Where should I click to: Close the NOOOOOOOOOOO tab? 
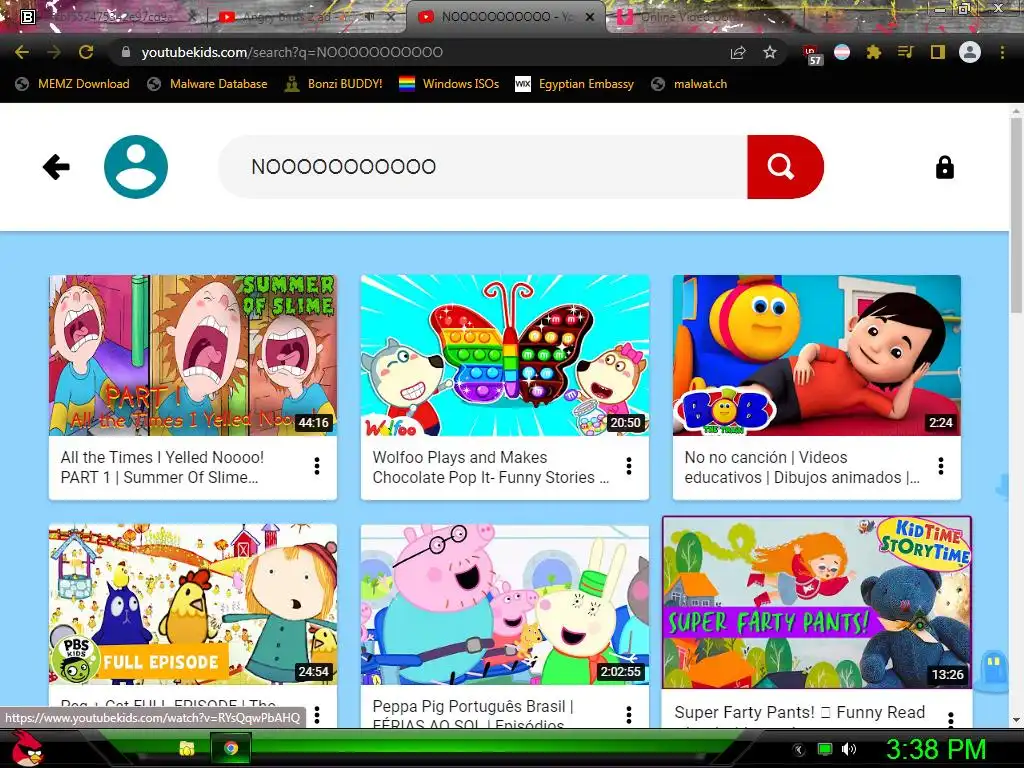click(590, 17)
